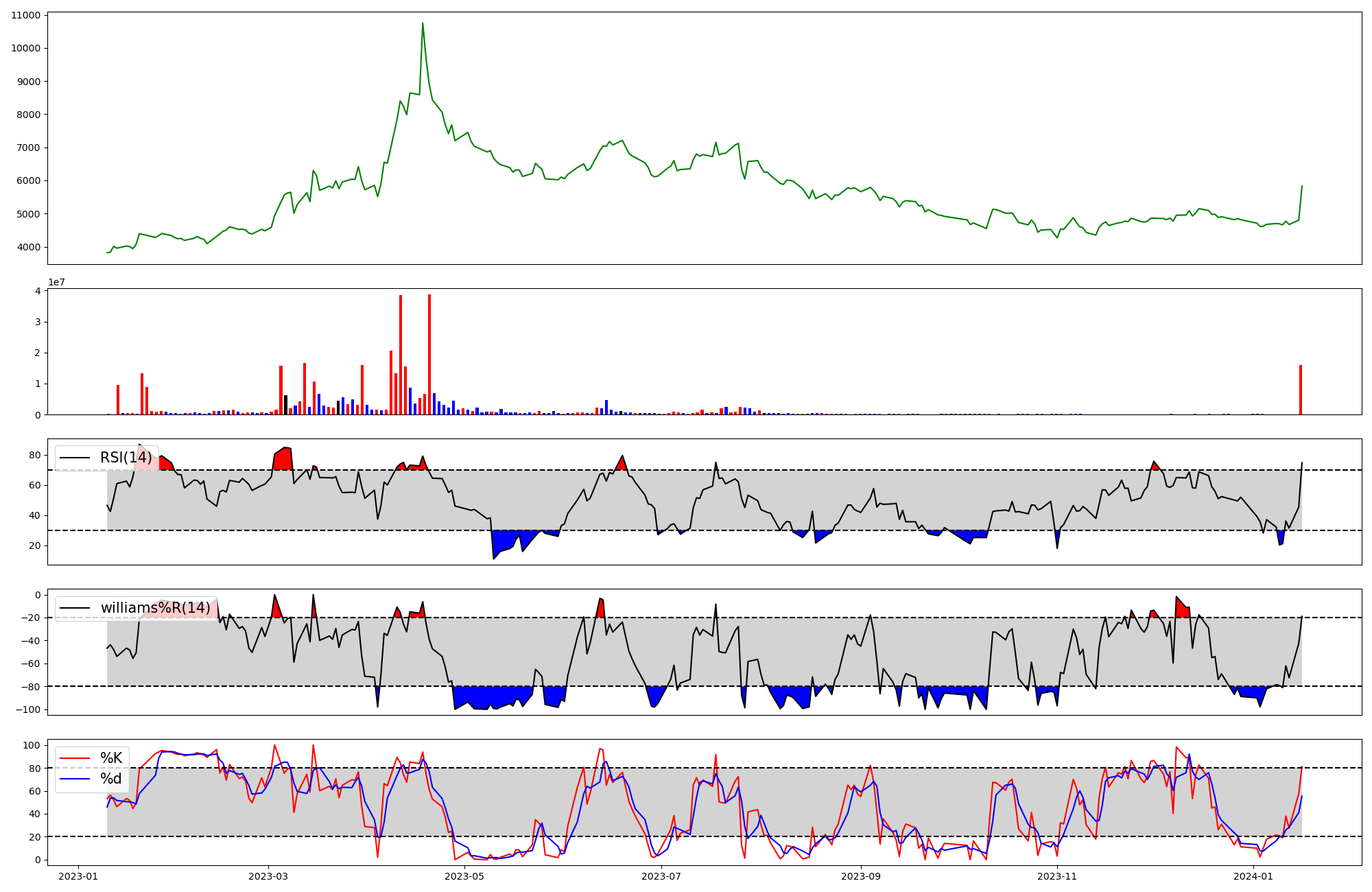Click the 2023-03 x-axis date label
Image resolution: width=1372 pixels, height=892 pixels.
click(x=268, y=876)
